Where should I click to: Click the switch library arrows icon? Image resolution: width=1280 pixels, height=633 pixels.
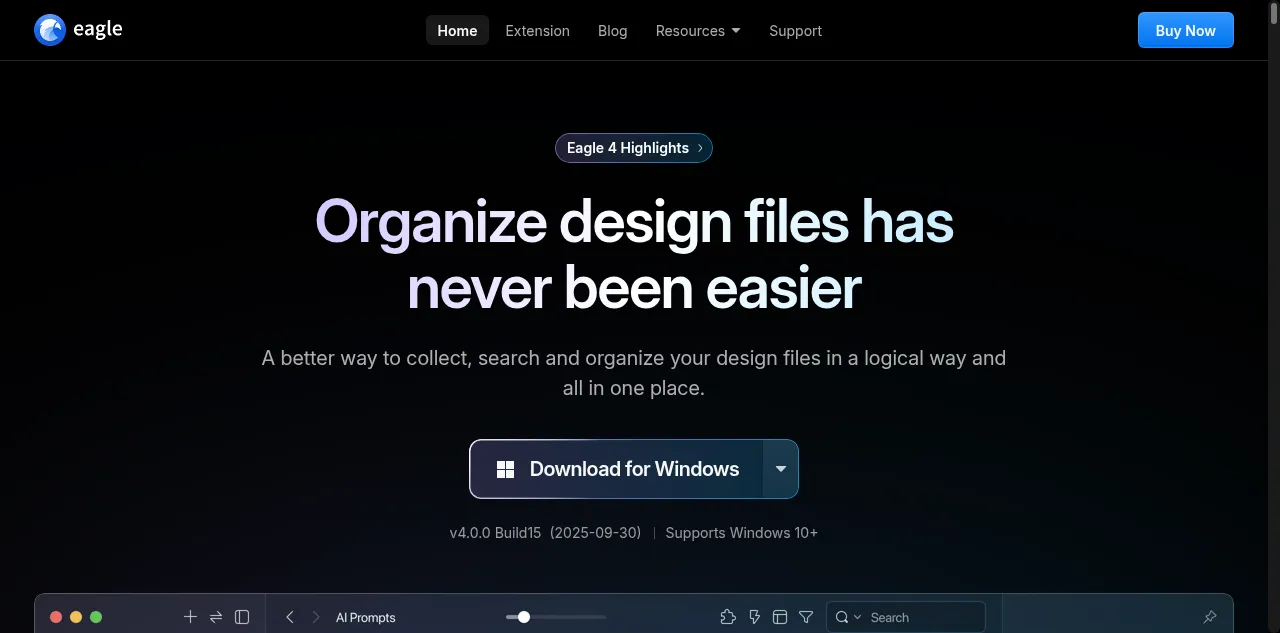click(x=216, y=617)
